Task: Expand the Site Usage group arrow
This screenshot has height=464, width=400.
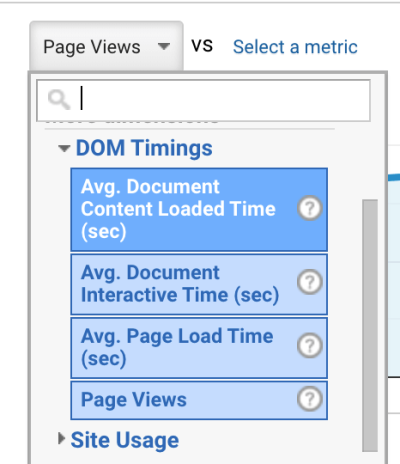Action: click(61, 439)
